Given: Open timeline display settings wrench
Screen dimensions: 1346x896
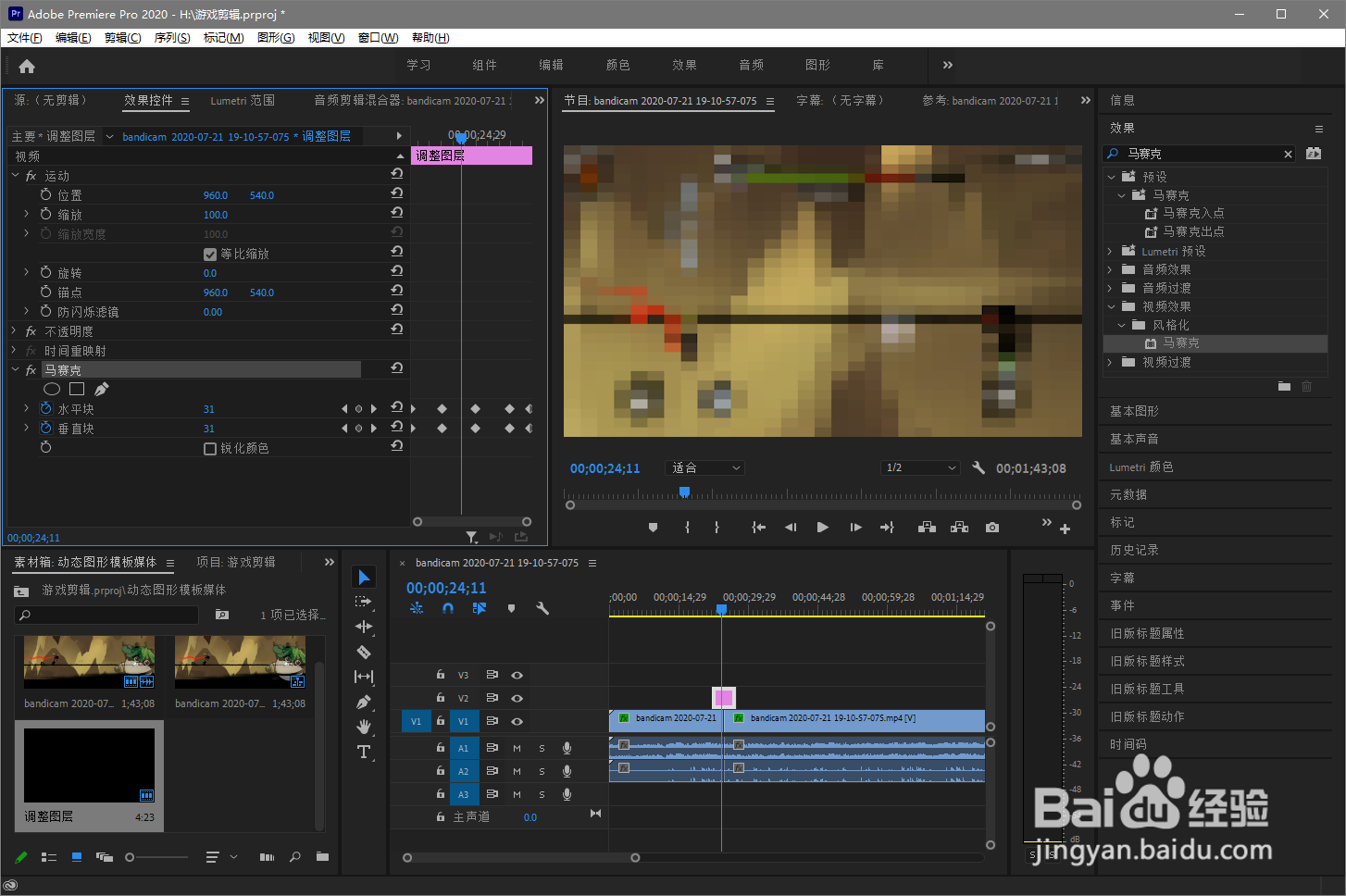Looking at the screenshot, I should (x=542, y=609).
